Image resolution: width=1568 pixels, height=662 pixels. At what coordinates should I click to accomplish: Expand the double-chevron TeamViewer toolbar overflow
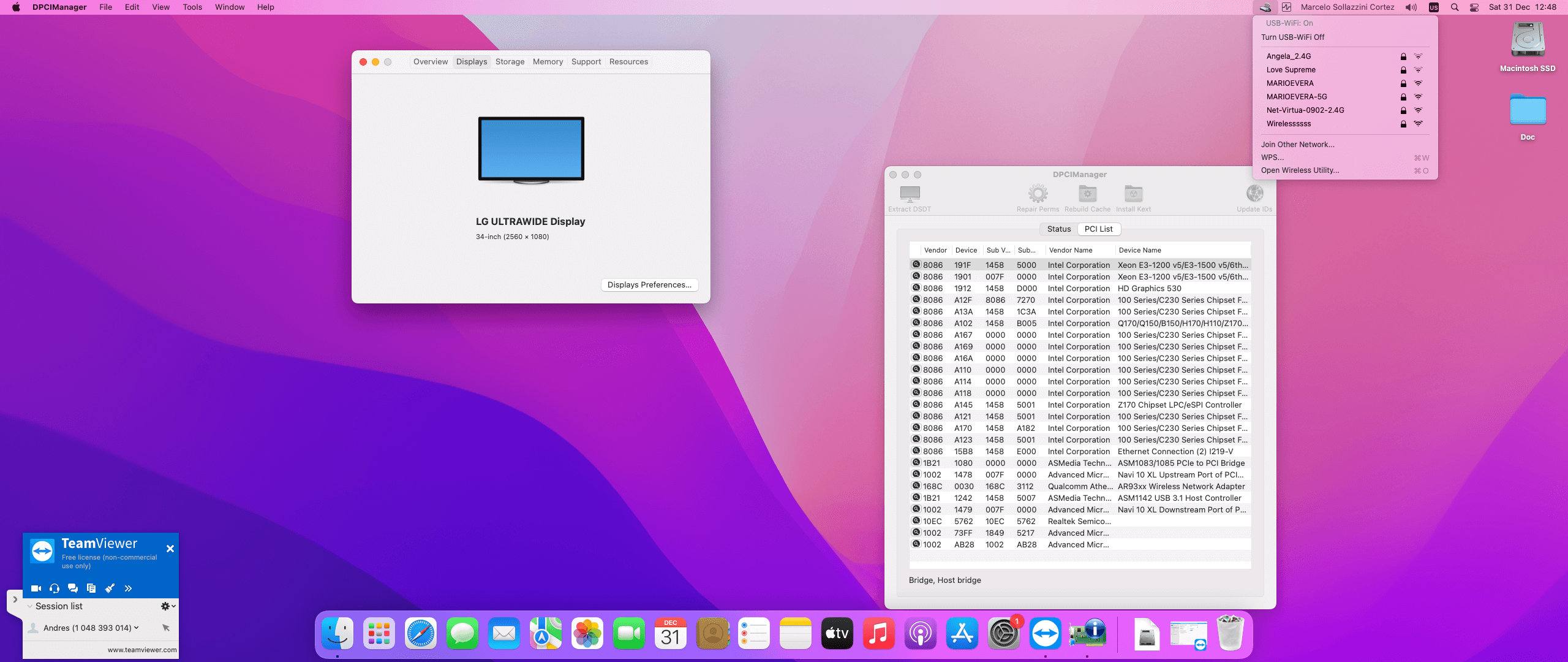point(128,588)
